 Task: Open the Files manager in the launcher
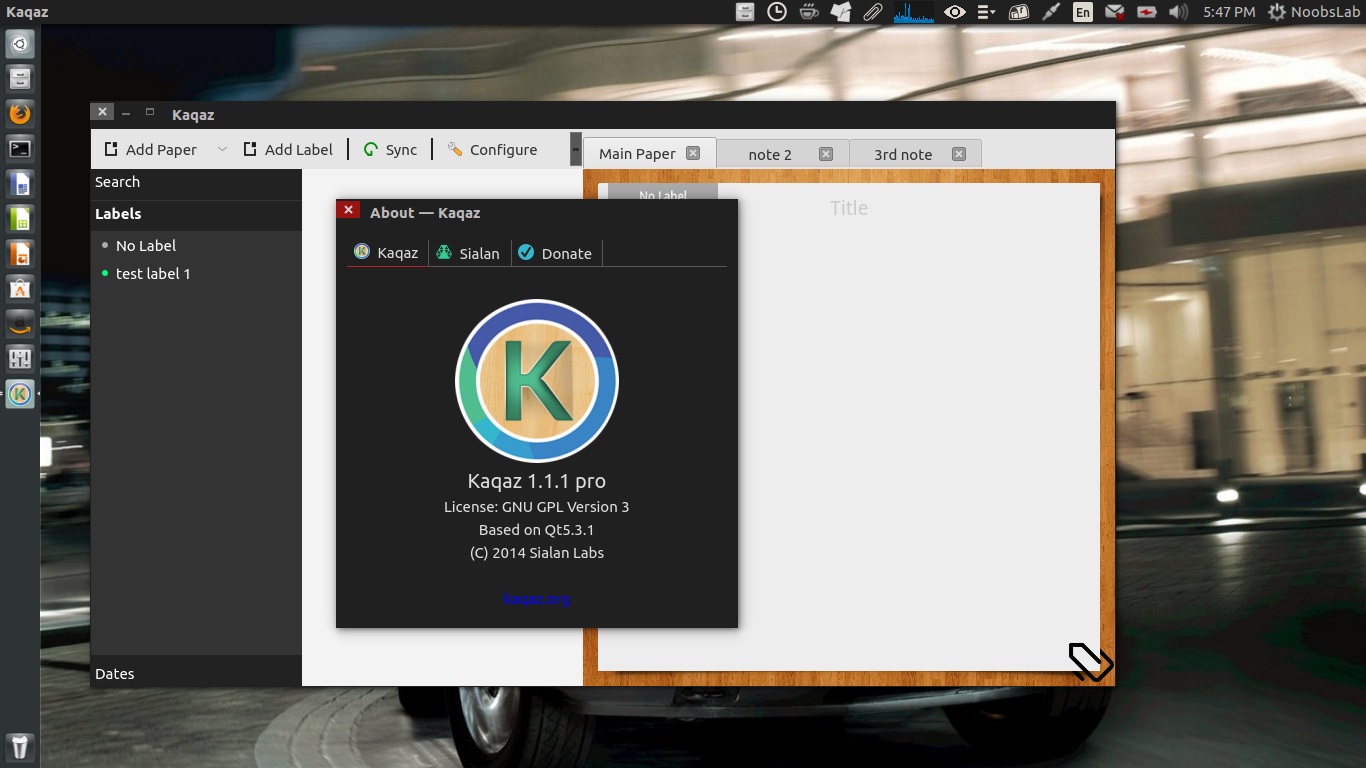point(21,79)
